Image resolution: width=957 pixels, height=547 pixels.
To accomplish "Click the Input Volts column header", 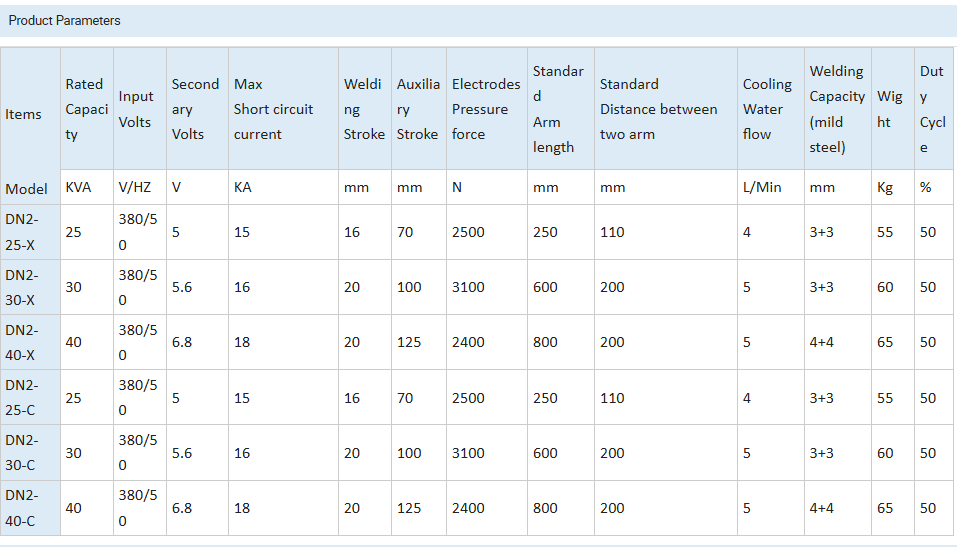I will [140, 109].
